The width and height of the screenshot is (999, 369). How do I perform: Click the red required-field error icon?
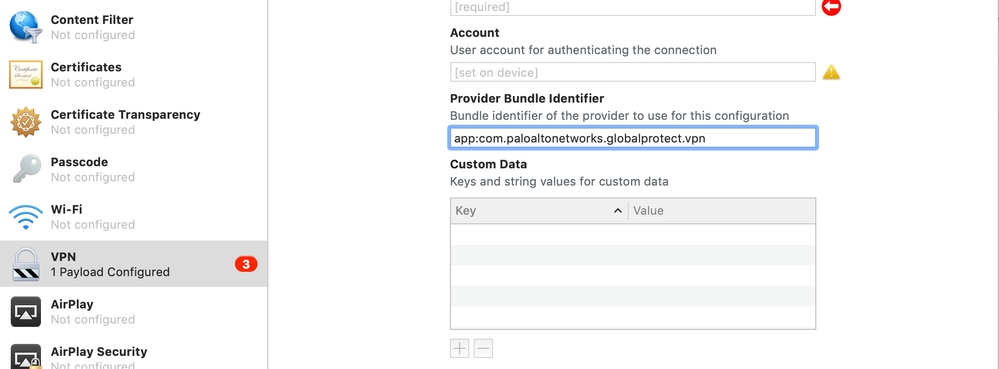pyautogui.click(x=831, y=7)
